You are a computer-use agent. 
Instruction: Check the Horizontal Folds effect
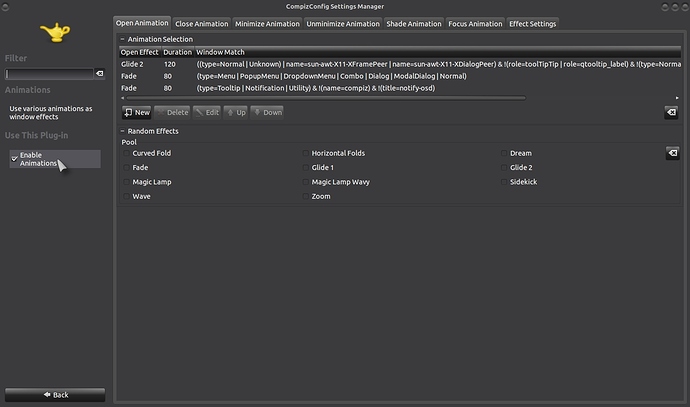(x=305, y=153)
